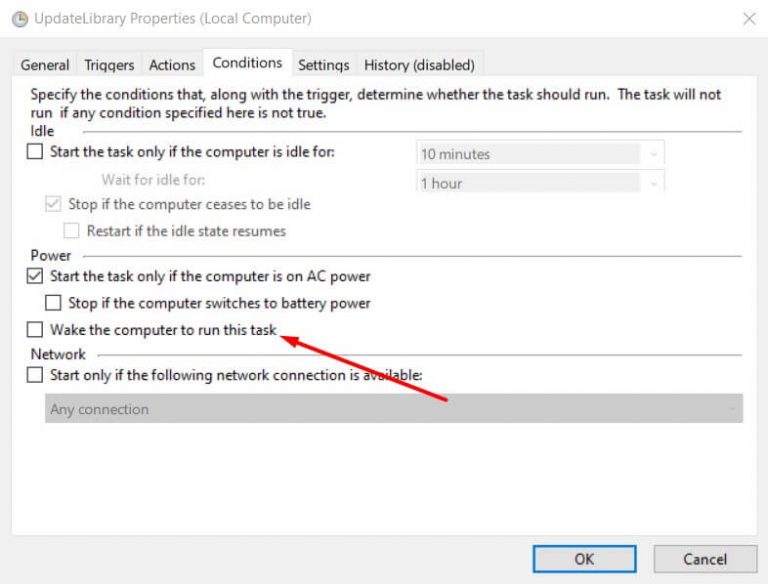
Task: Uncheck start only on AC power
Action: 36,276
